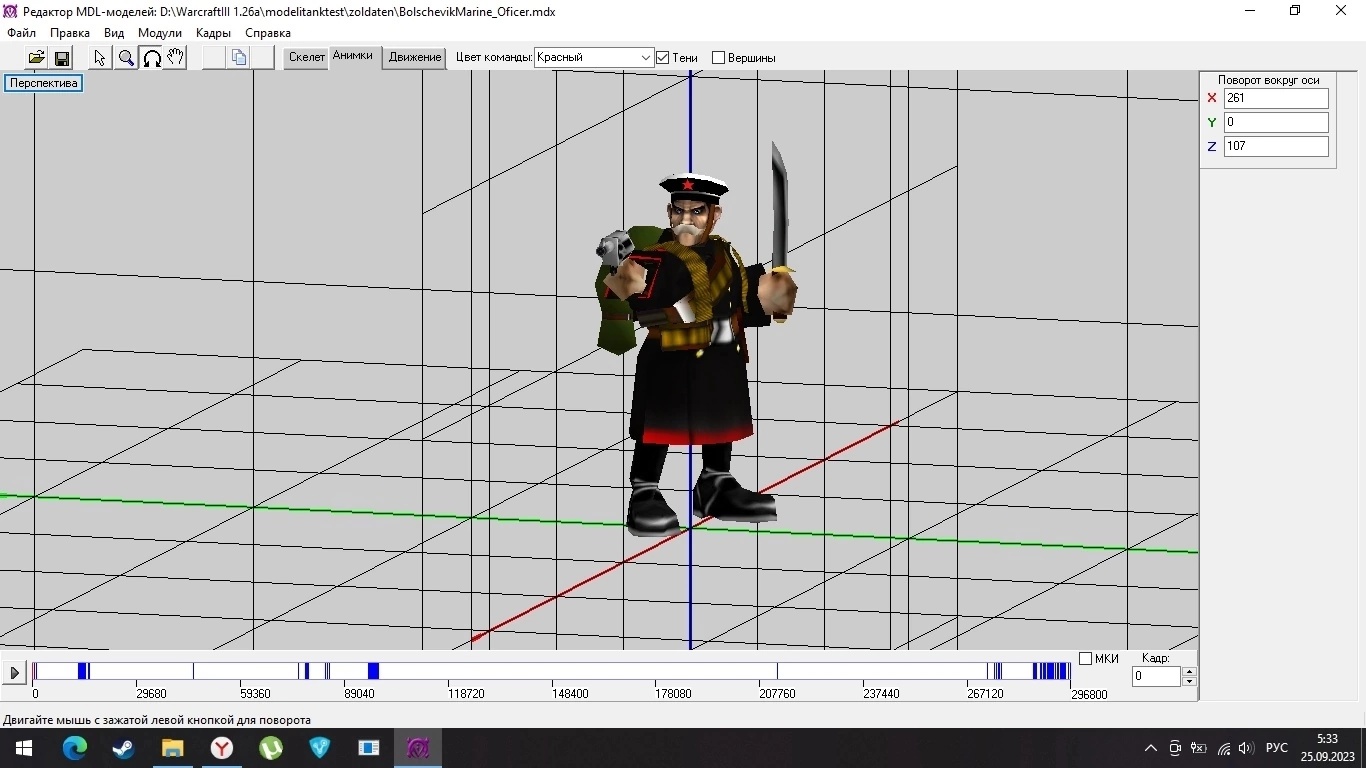Switch the РУС input language indicator
Image resolution: width=1366 pixels, height=768 pixels.
tap(1276, 748)
